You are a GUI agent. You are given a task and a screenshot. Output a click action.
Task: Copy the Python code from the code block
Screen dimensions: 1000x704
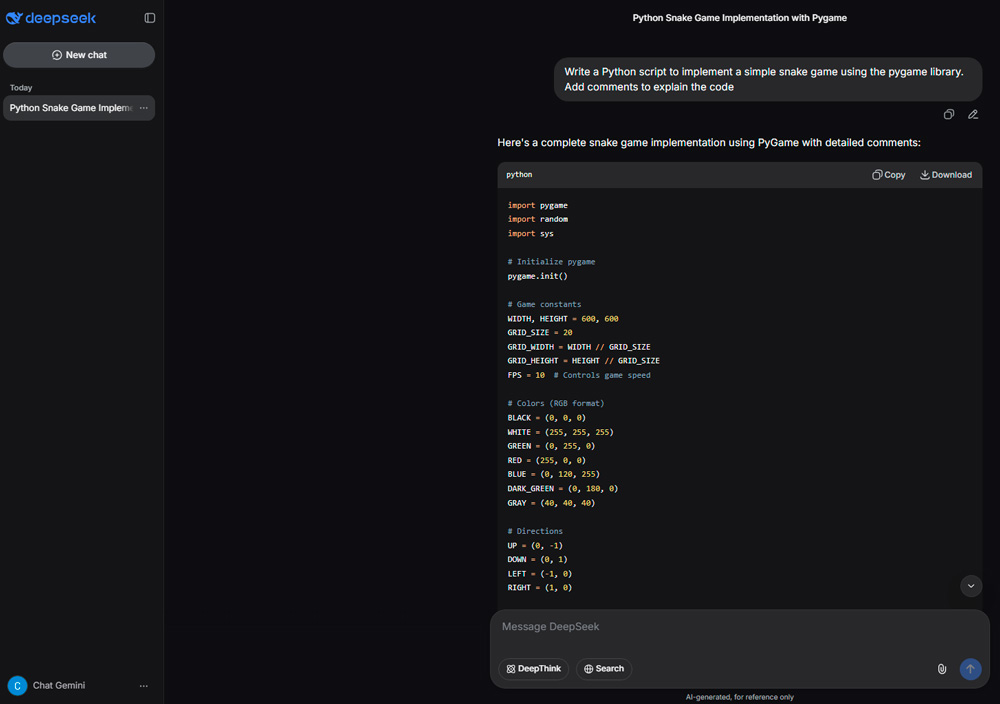click(888, 174)
